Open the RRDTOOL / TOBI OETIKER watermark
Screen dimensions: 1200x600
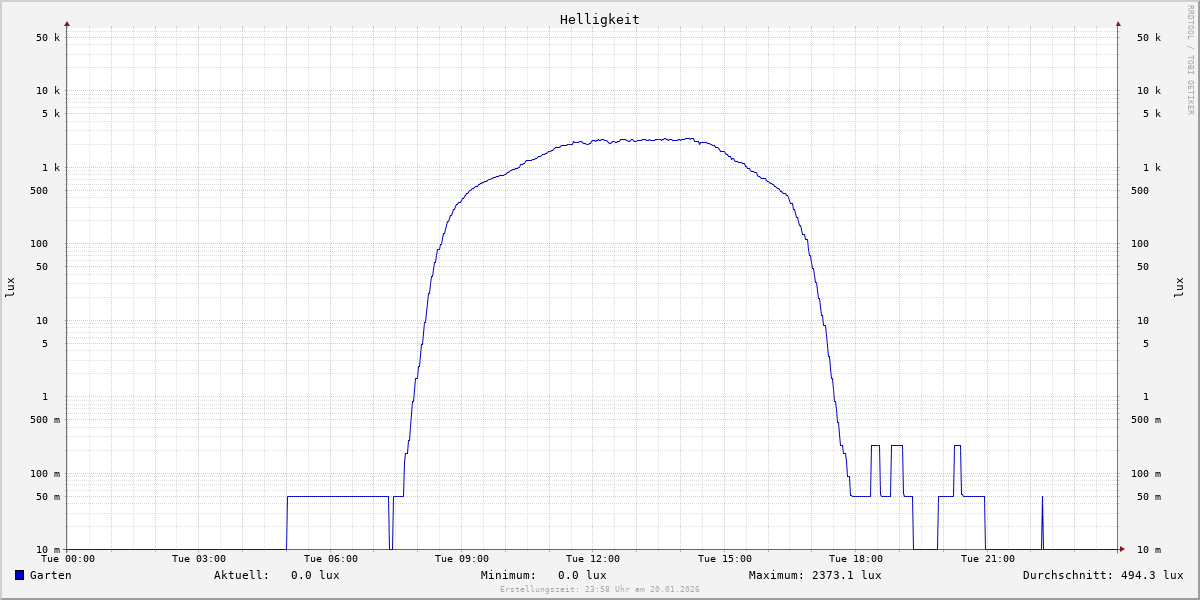click(1190, 59)
